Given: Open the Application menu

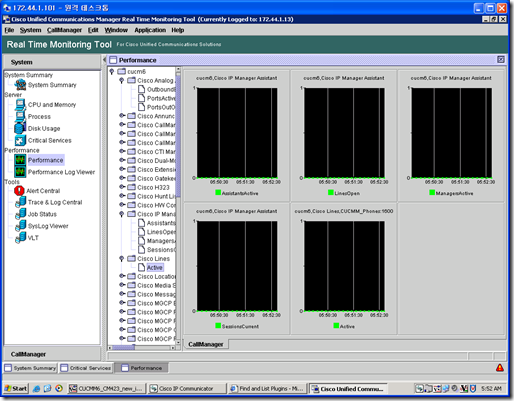Looking at the screenshot, I should [150, 30].
